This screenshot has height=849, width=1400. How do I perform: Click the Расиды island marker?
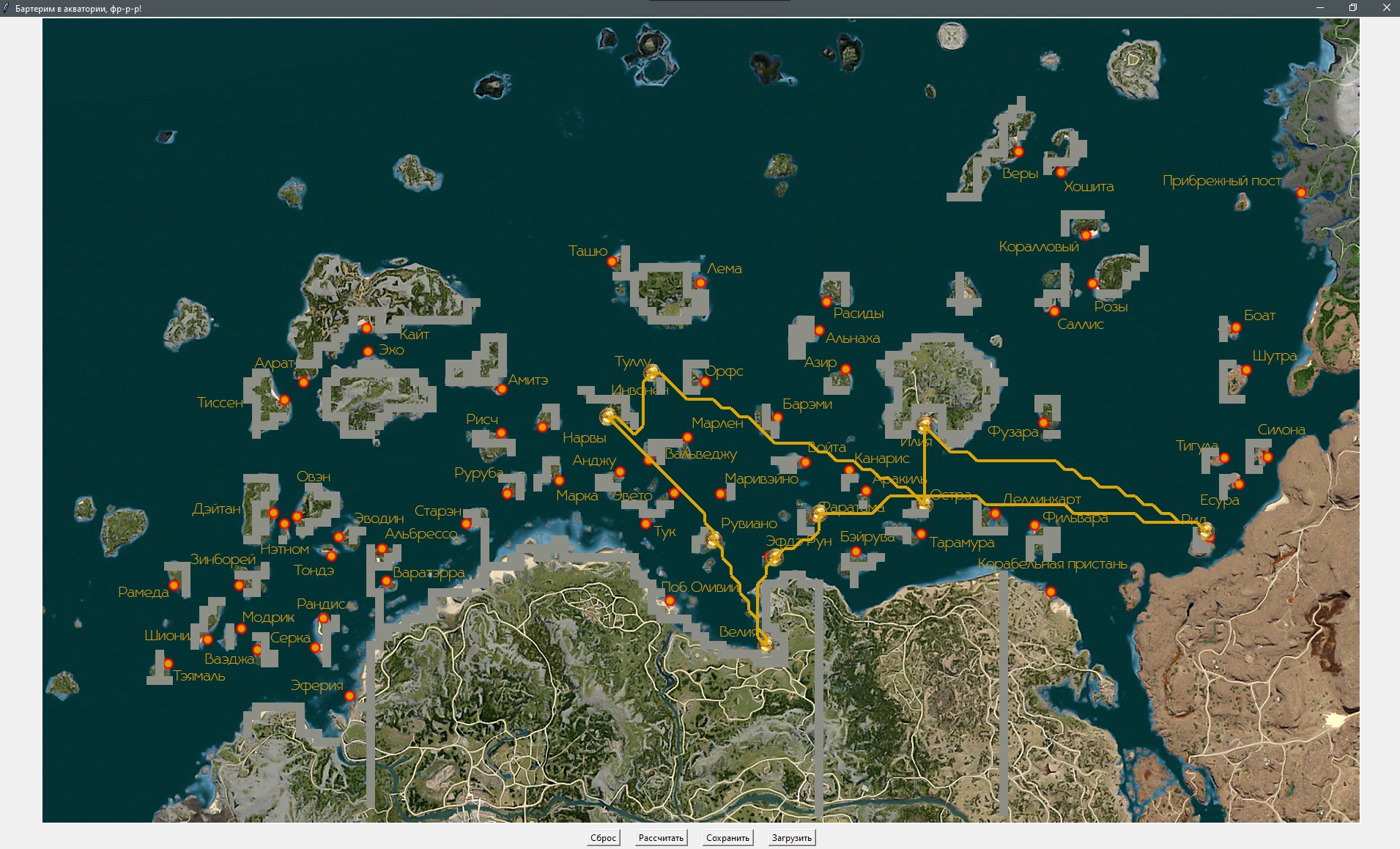tap(826, 302)
